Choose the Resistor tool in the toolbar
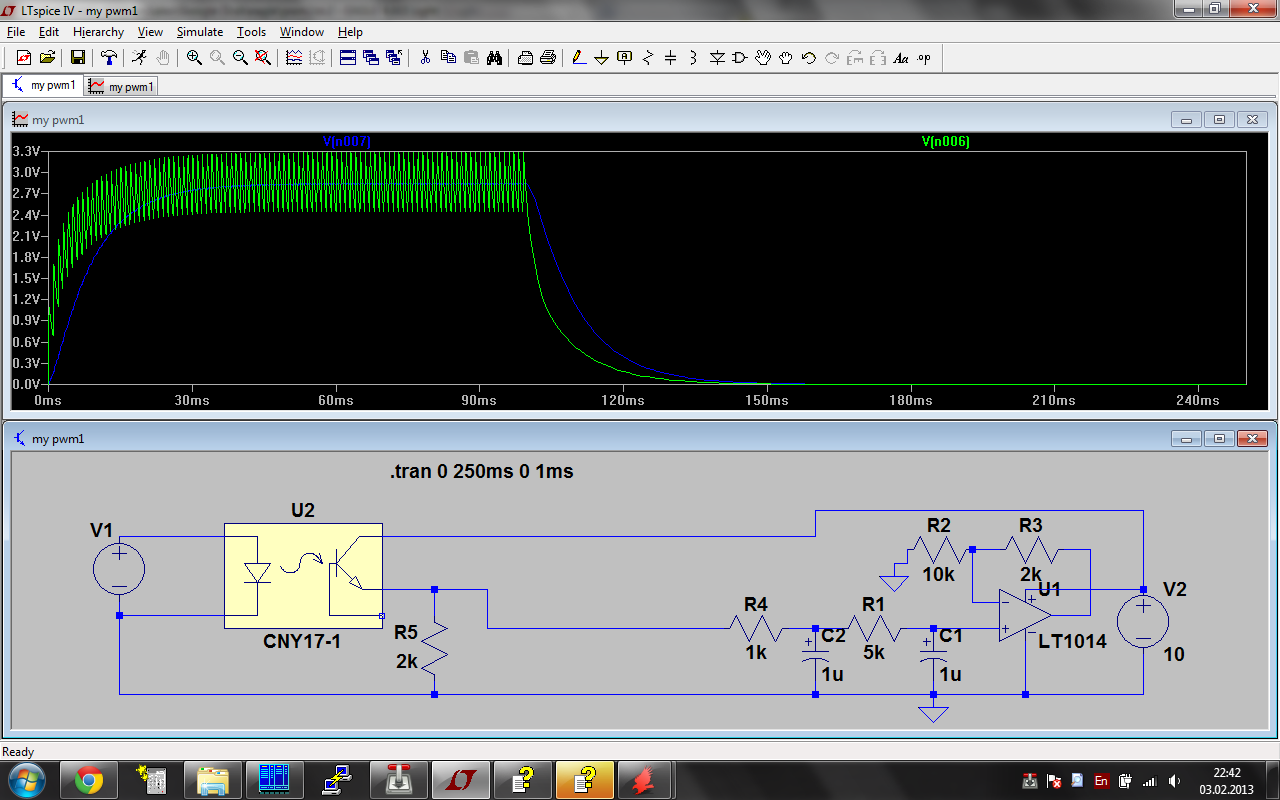Screen dimensions: 1280x800 648,58
